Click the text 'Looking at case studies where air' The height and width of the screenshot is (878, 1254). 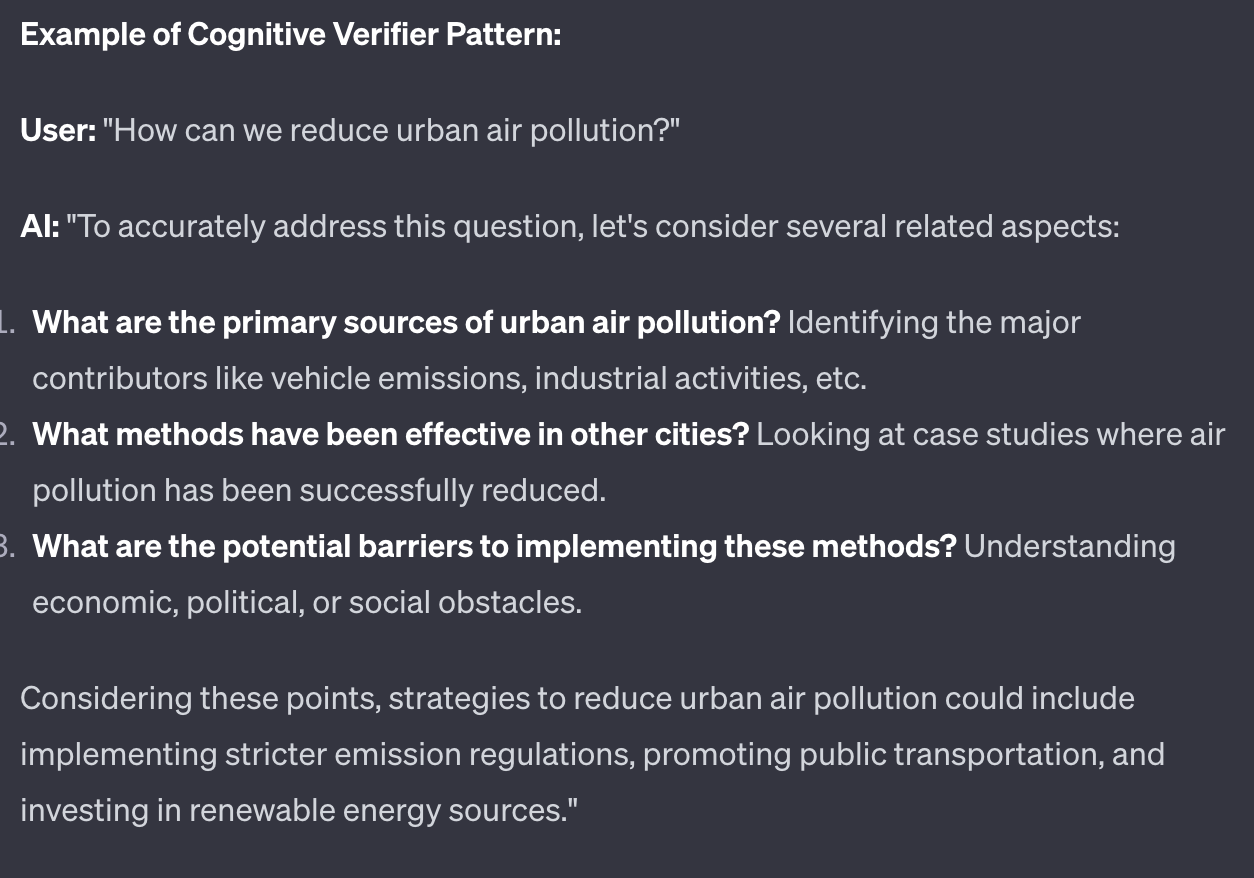point(990,435)
